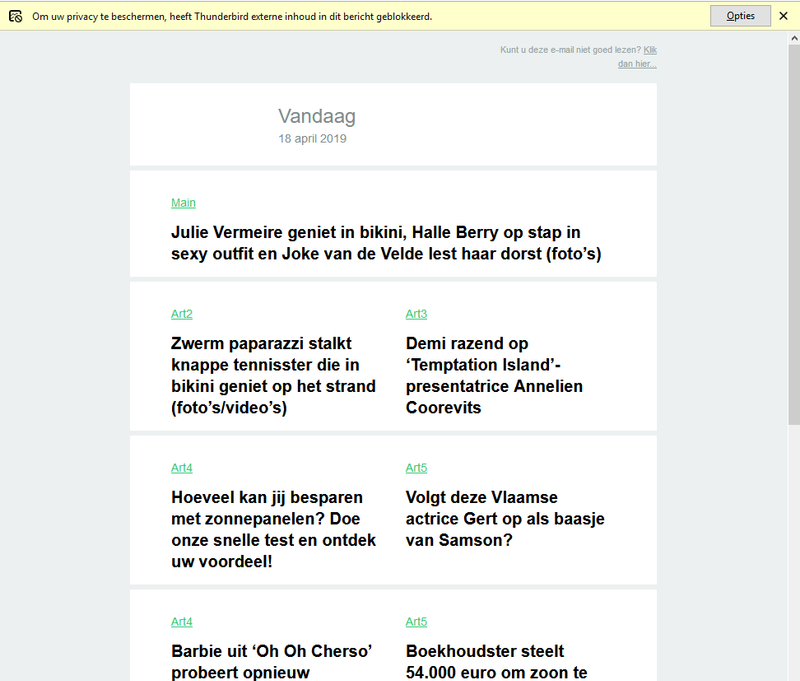Click Art5 link above the Boekhoudster headline

416,622
